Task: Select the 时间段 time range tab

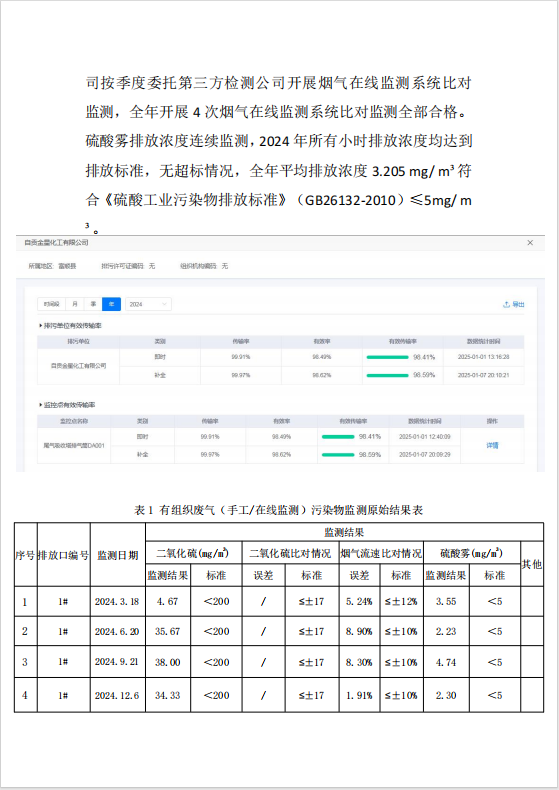Action: 51,304
